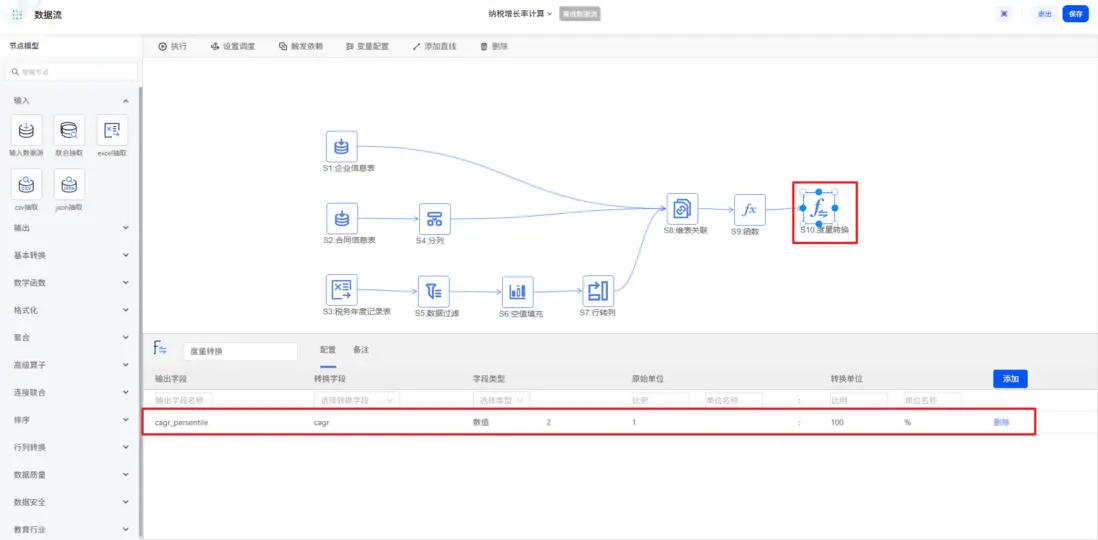1098x540 pixels.
Task: Switch to the 配置 tab
Action: pos(328,350)
